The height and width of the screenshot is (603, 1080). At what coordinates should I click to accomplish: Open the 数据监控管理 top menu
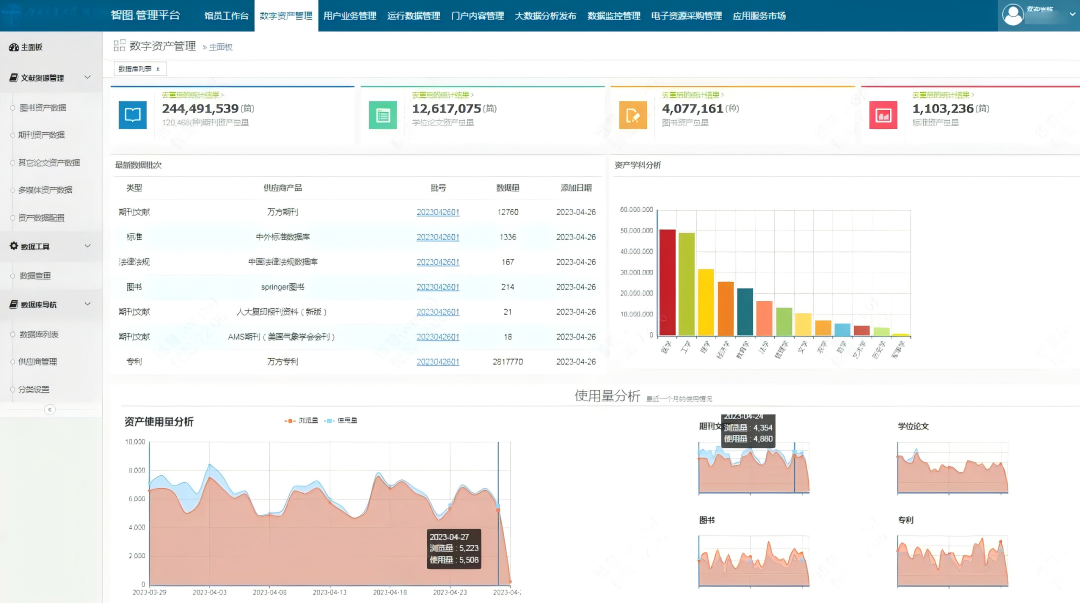tap(614, 16)
